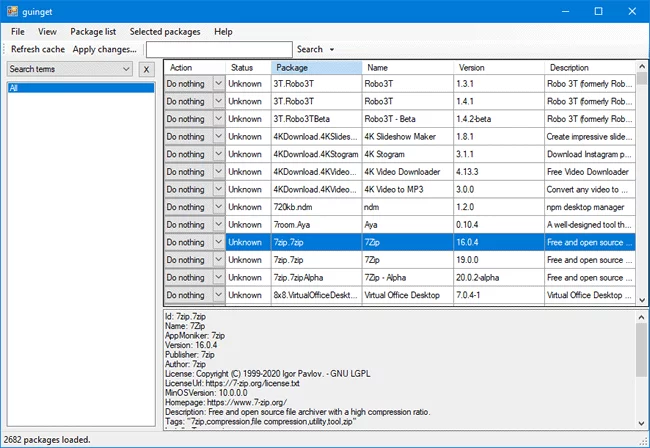Open action dropdown for 4K Video Downloader

218,172
